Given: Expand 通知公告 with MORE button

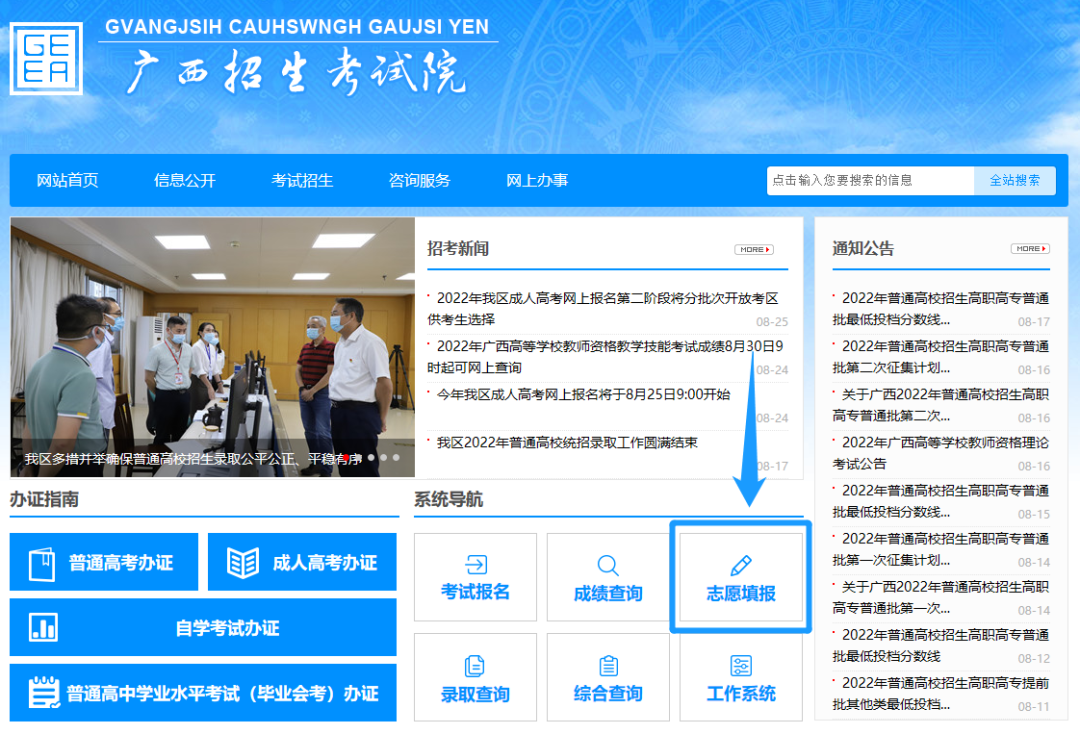Looking at the screenshot, I should coord(1030,249).
